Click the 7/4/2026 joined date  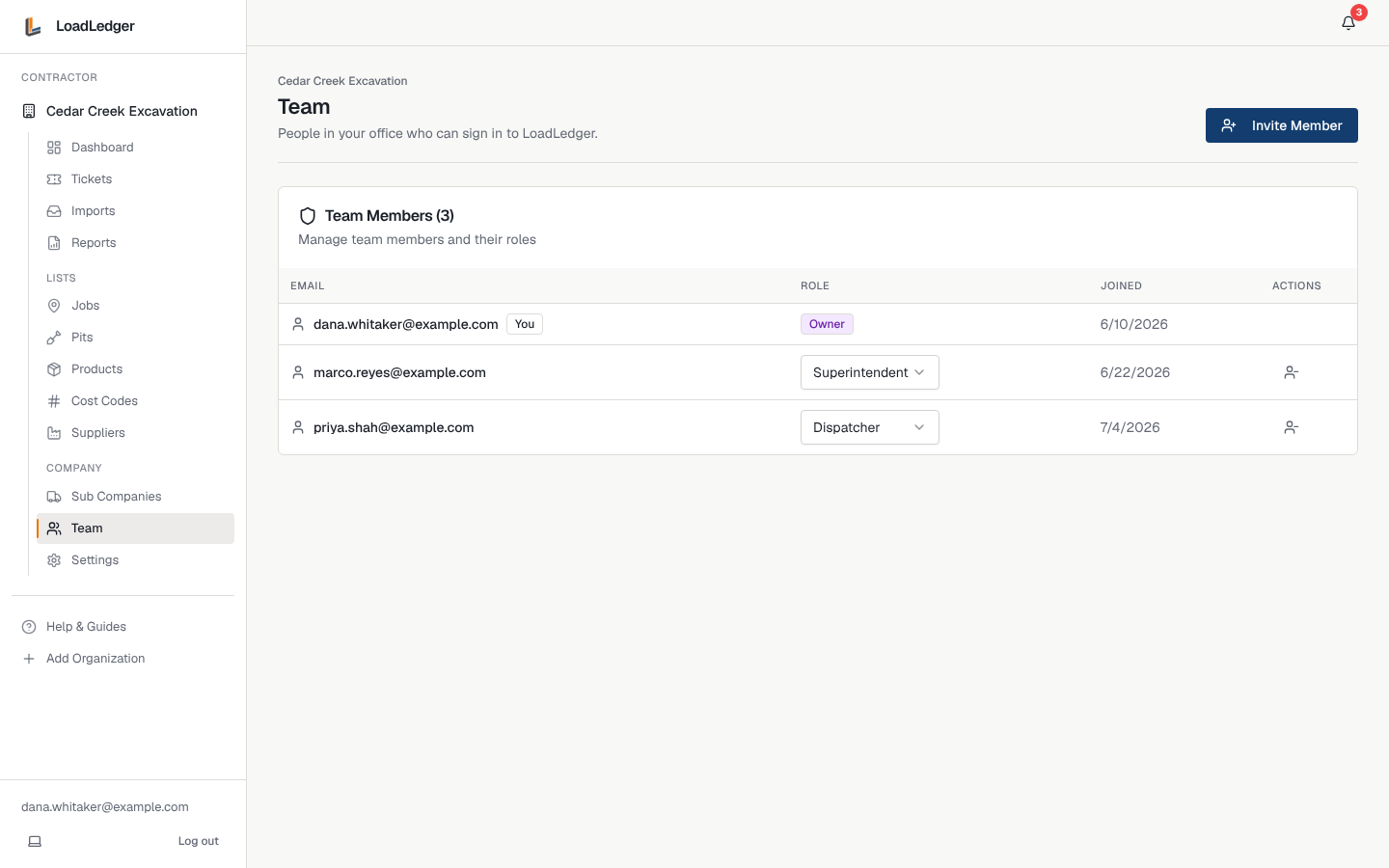click(x=1130, y=427)
